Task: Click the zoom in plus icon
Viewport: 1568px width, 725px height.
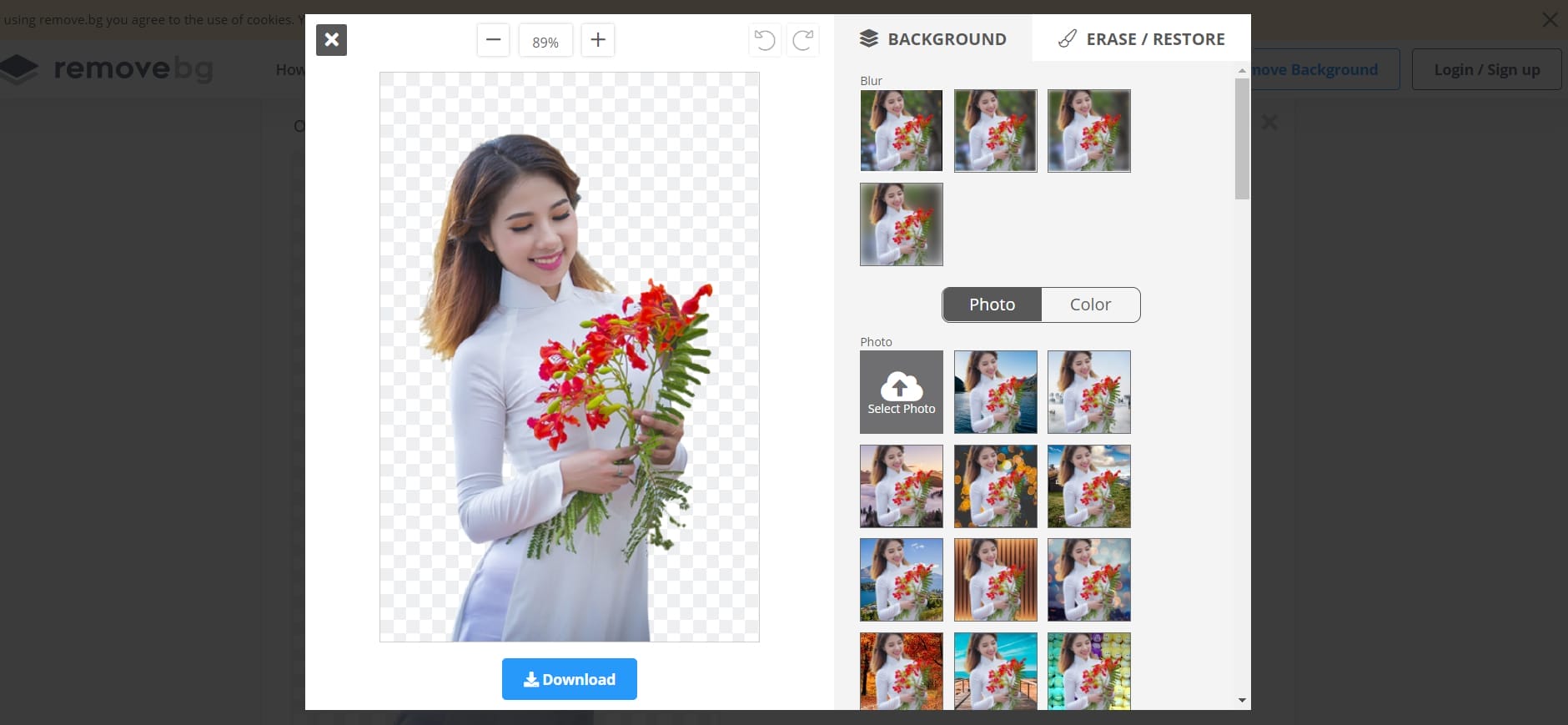Action: coord(597,40)
